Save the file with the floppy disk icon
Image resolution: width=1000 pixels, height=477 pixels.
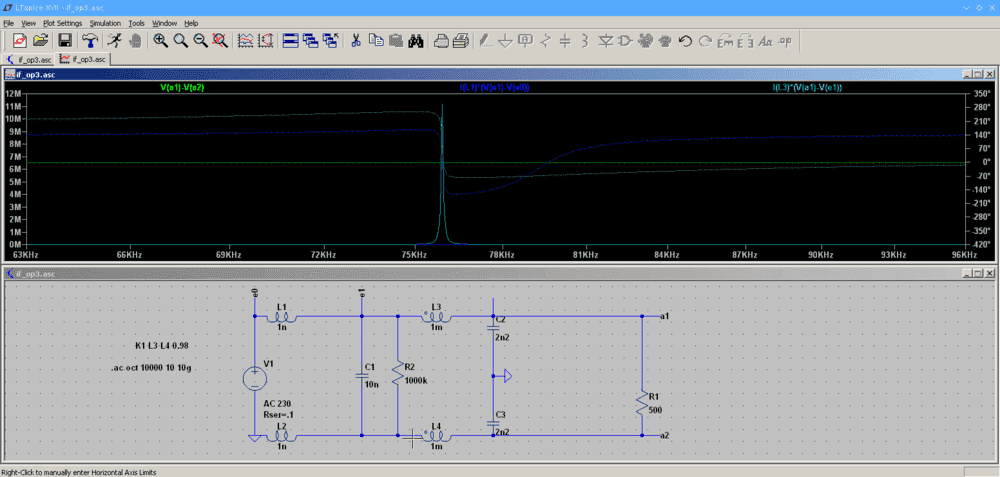click(65, 41)
